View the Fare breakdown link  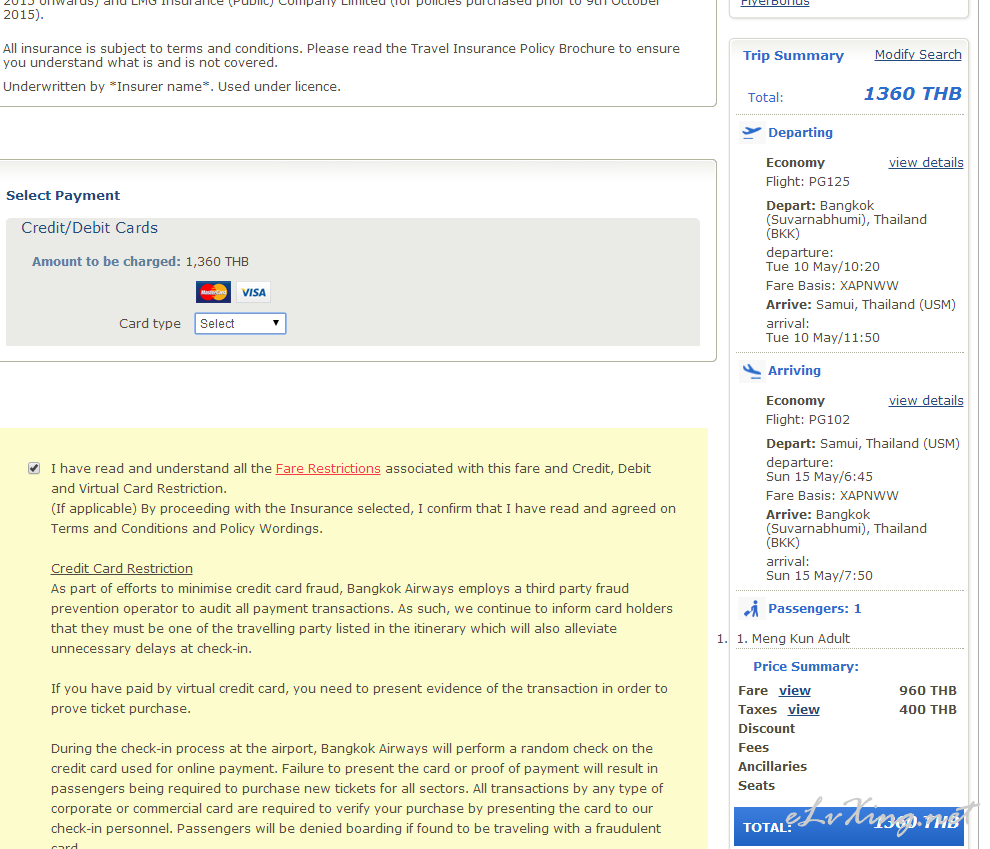tap(795, 691)
